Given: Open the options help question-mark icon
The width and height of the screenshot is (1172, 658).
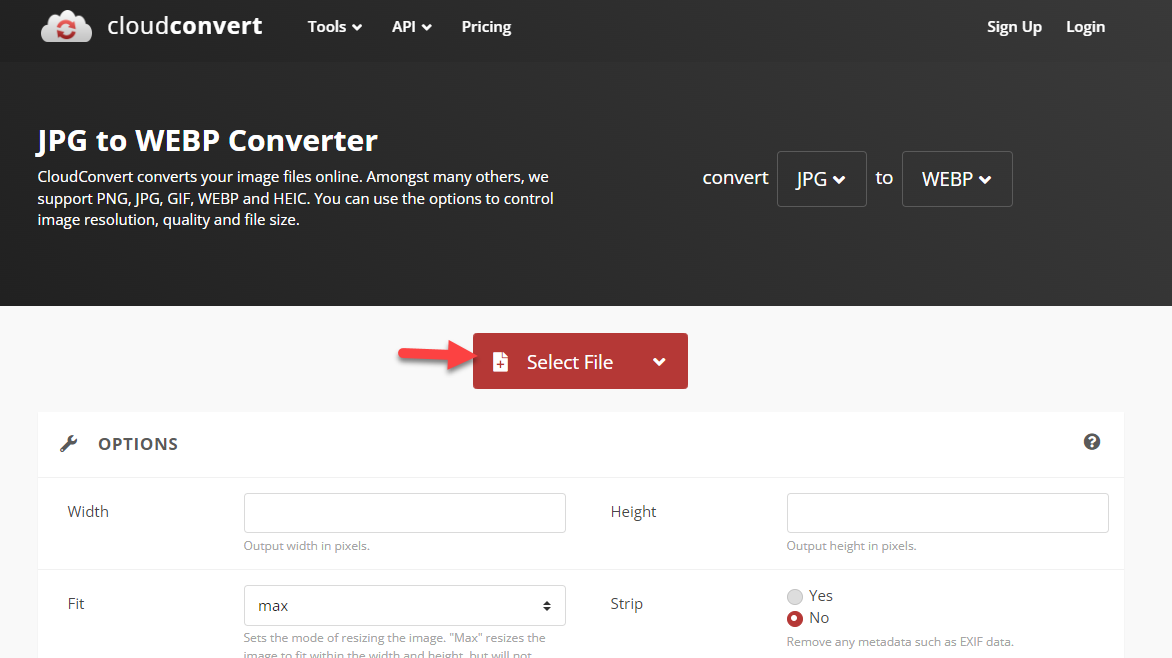Looking at the screenshot, I should [1091, 442].
